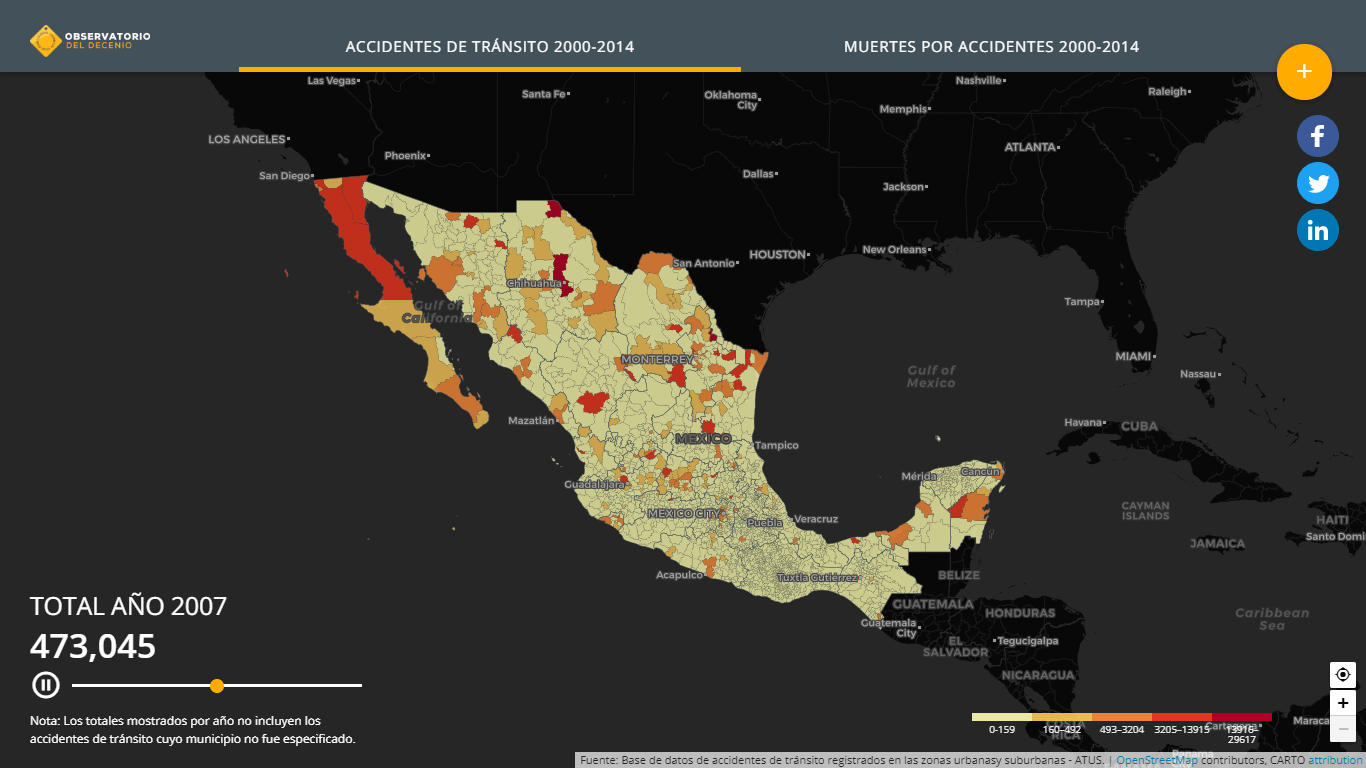Zoom out on the map
The width and height of the screenshot is (1366, 768).
[1342, 729]
